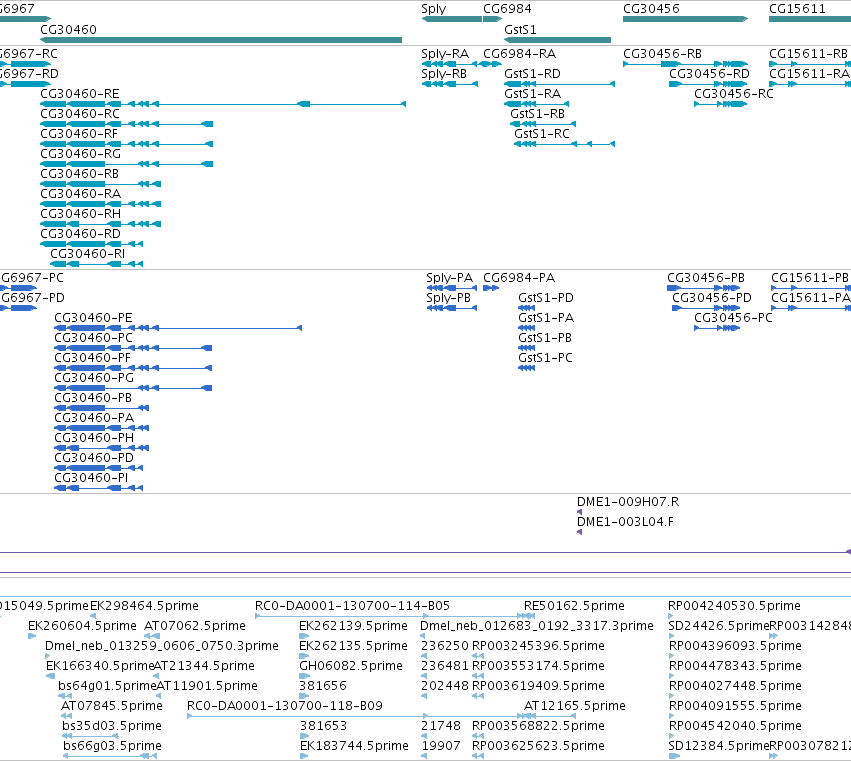Click transcript GstS1-RB
The image size is (851, 761).
537,115
